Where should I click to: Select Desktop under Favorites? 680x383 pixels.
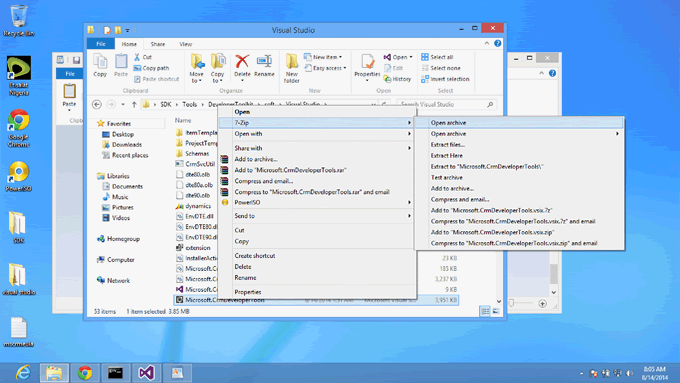point(118,134)
